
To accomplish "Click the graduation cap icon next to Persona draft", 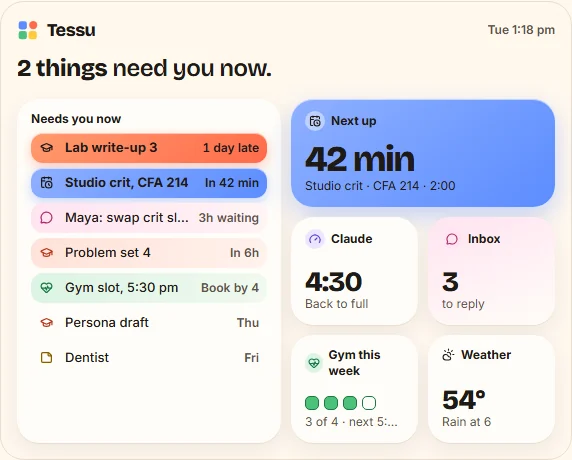I will coord(46,322).
